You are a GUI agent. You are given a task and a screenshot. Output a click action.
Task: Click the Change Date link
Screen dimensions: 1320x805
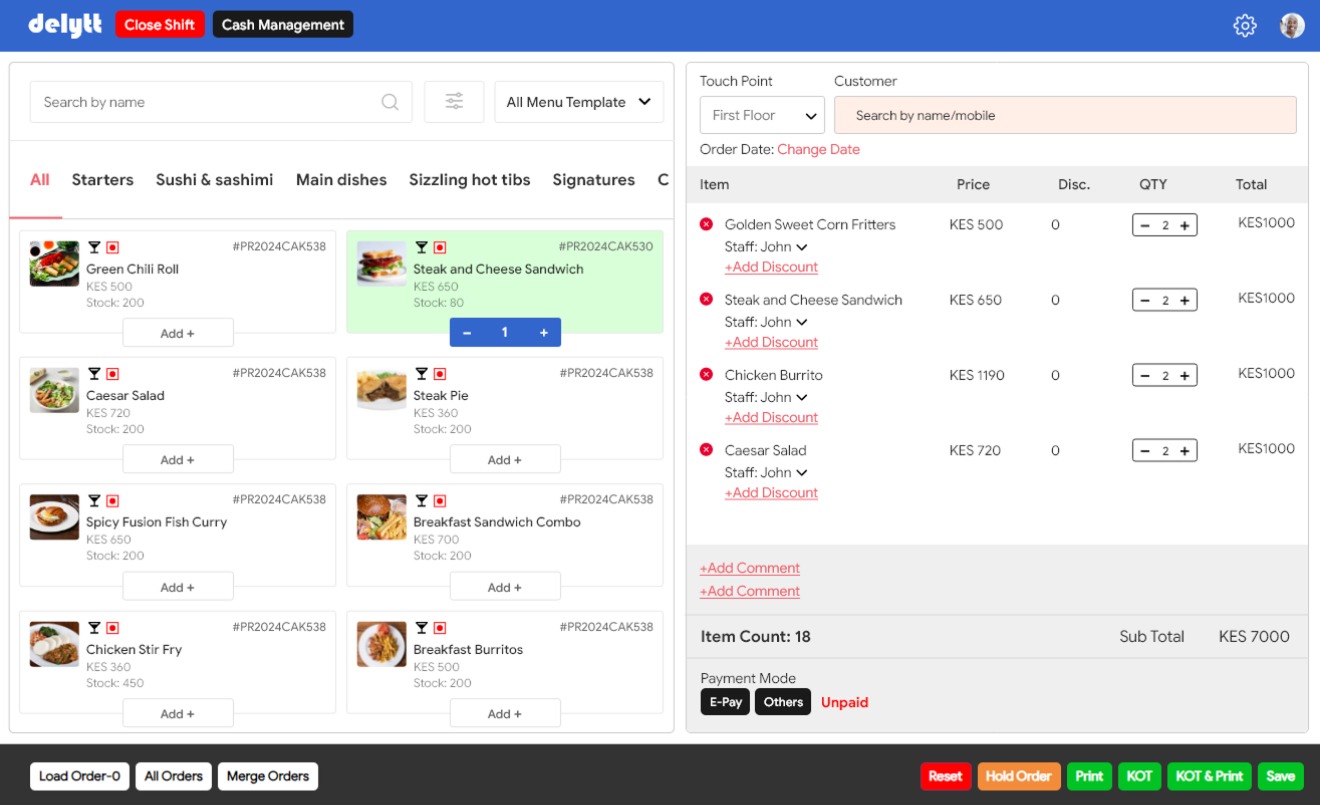818,149
